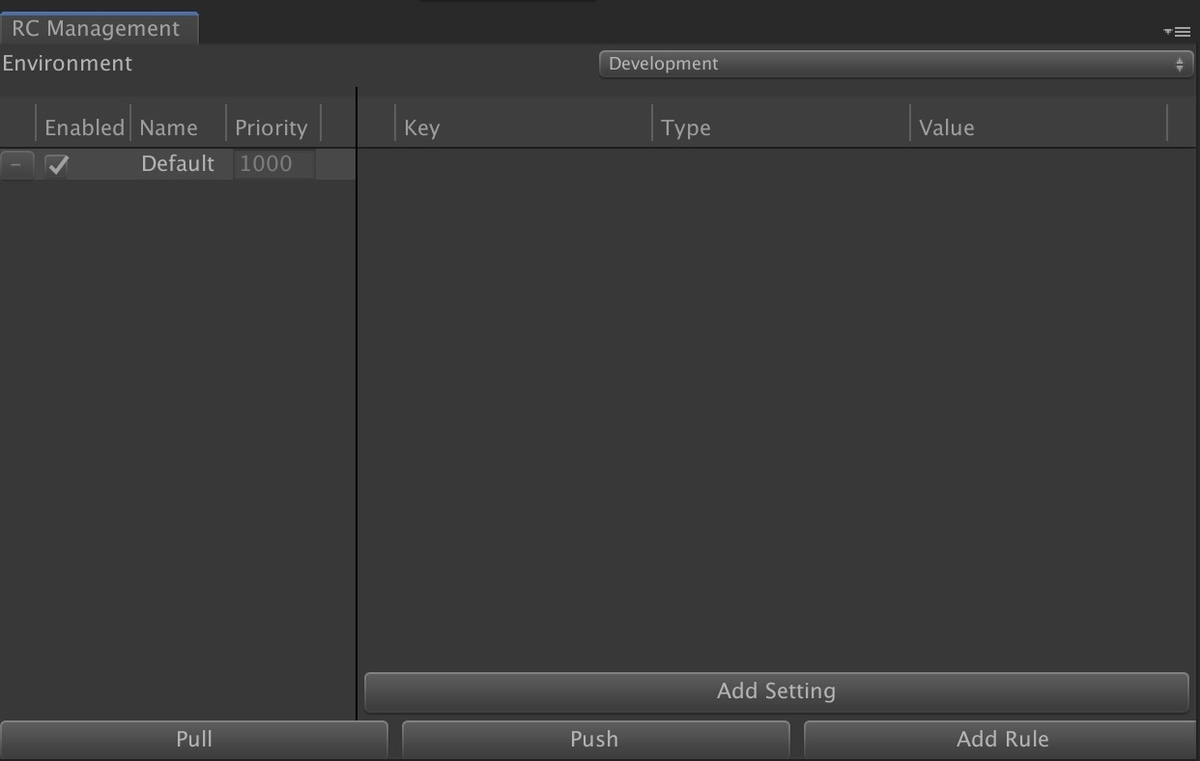
Task: Select the Default rule row
Action: (x=178, y=164)
